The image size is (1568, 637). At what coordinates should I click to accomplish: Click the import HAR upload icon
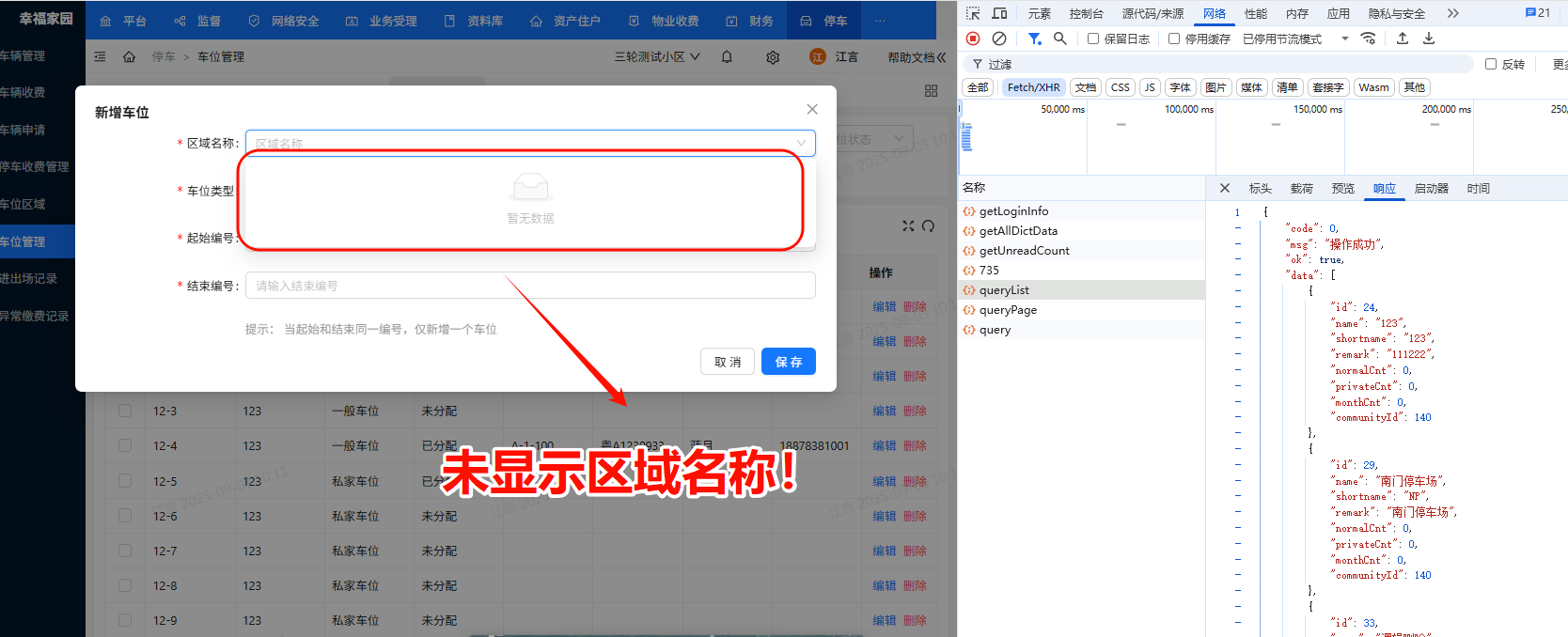[x=1403, y=39]
